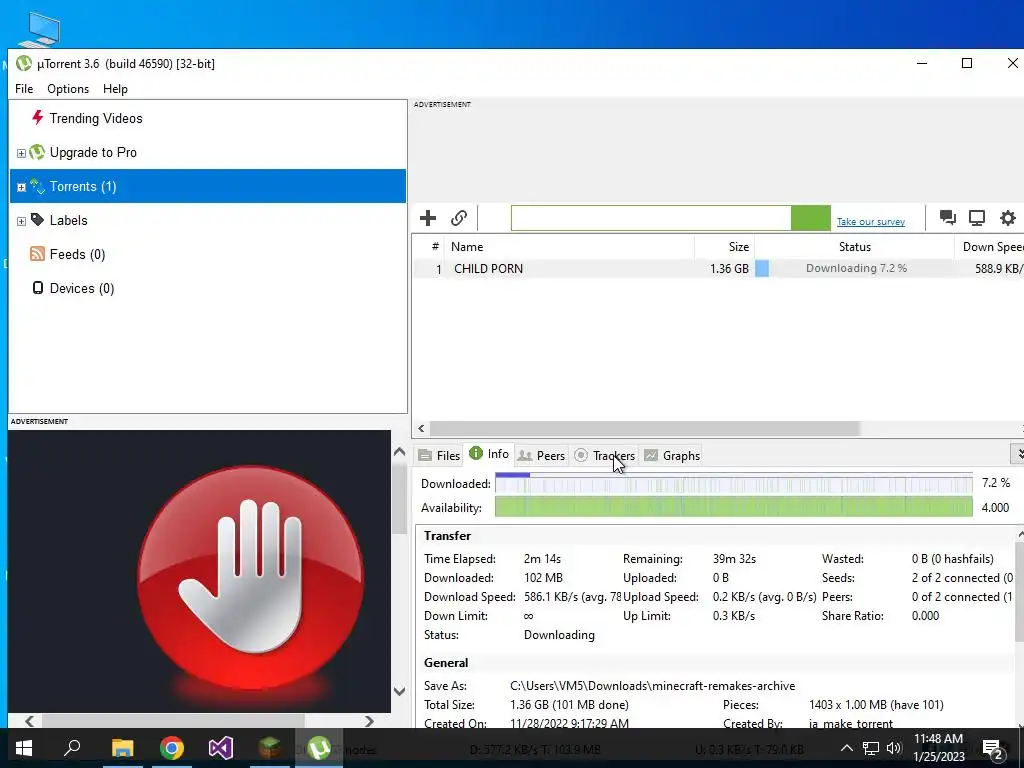The width and height of the screenshot is (1024, 768).
Task: Click the Trending Videos lightning icon
Action: (x=38, y=118)
